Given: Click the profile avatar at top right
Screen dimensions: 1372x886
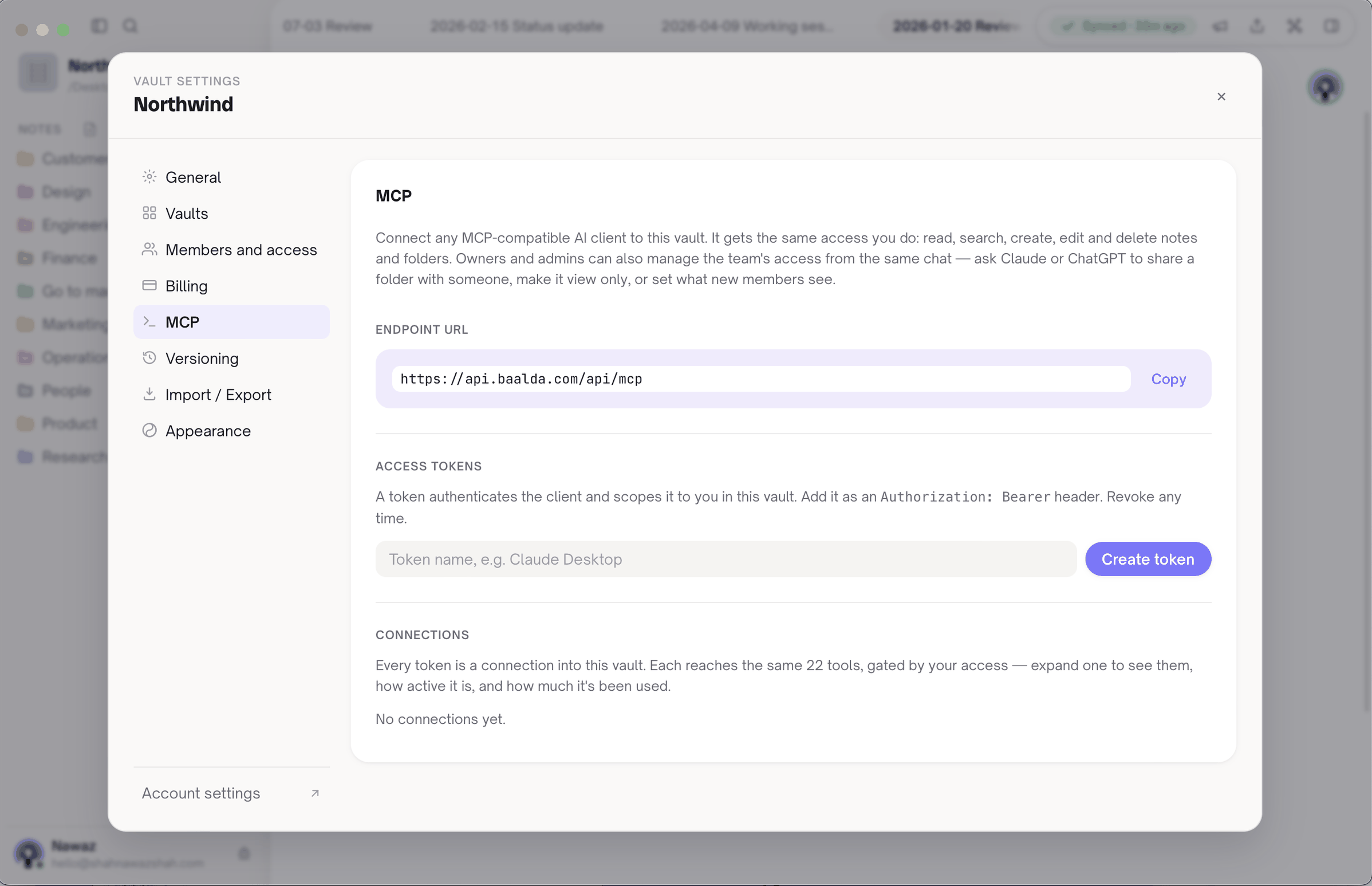Looking at the screenshot, I should pos(1325,88).
